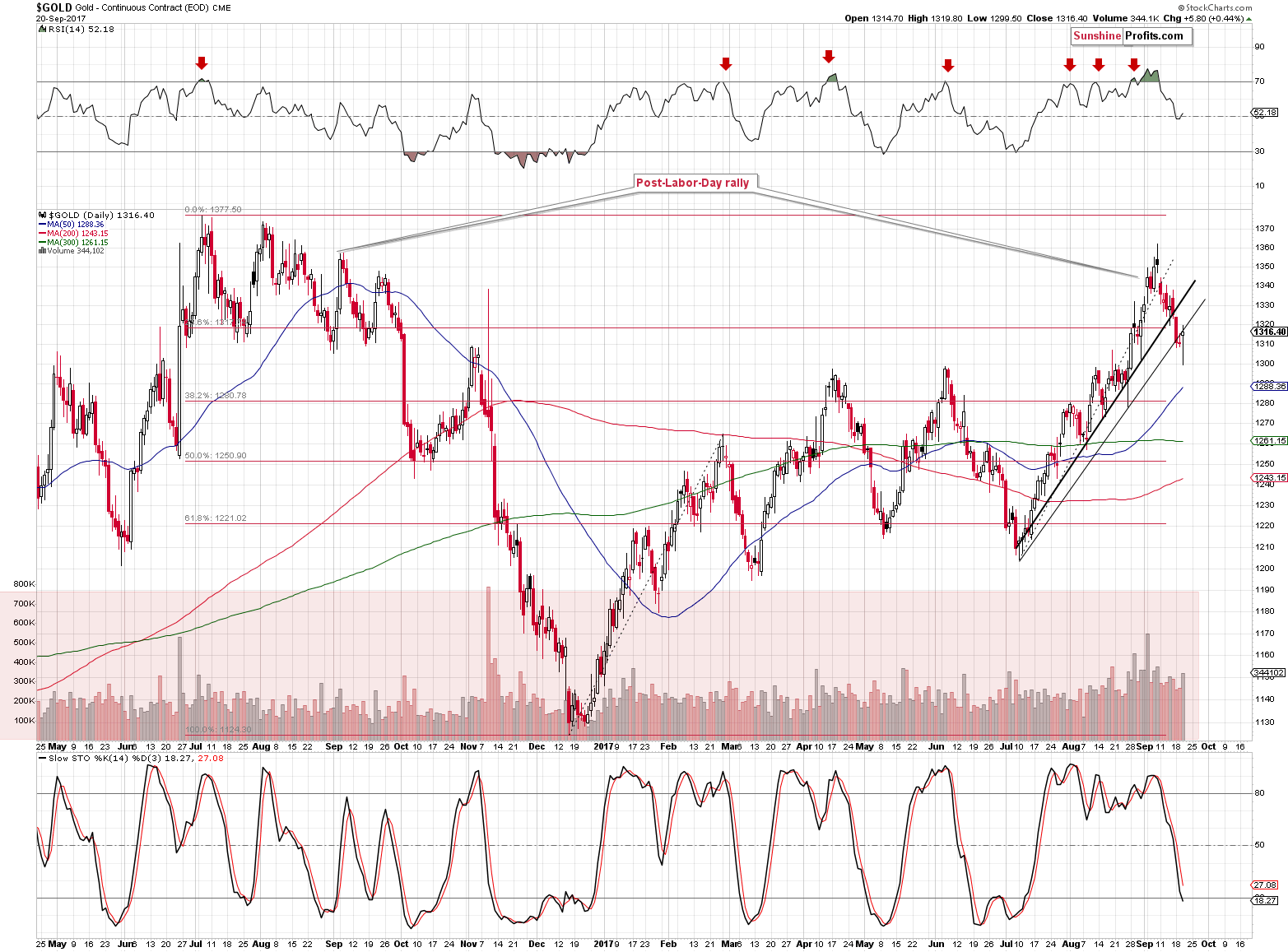
Task: Click the 27.08 stochastic %D value tag
Action: pos(1265,885)
